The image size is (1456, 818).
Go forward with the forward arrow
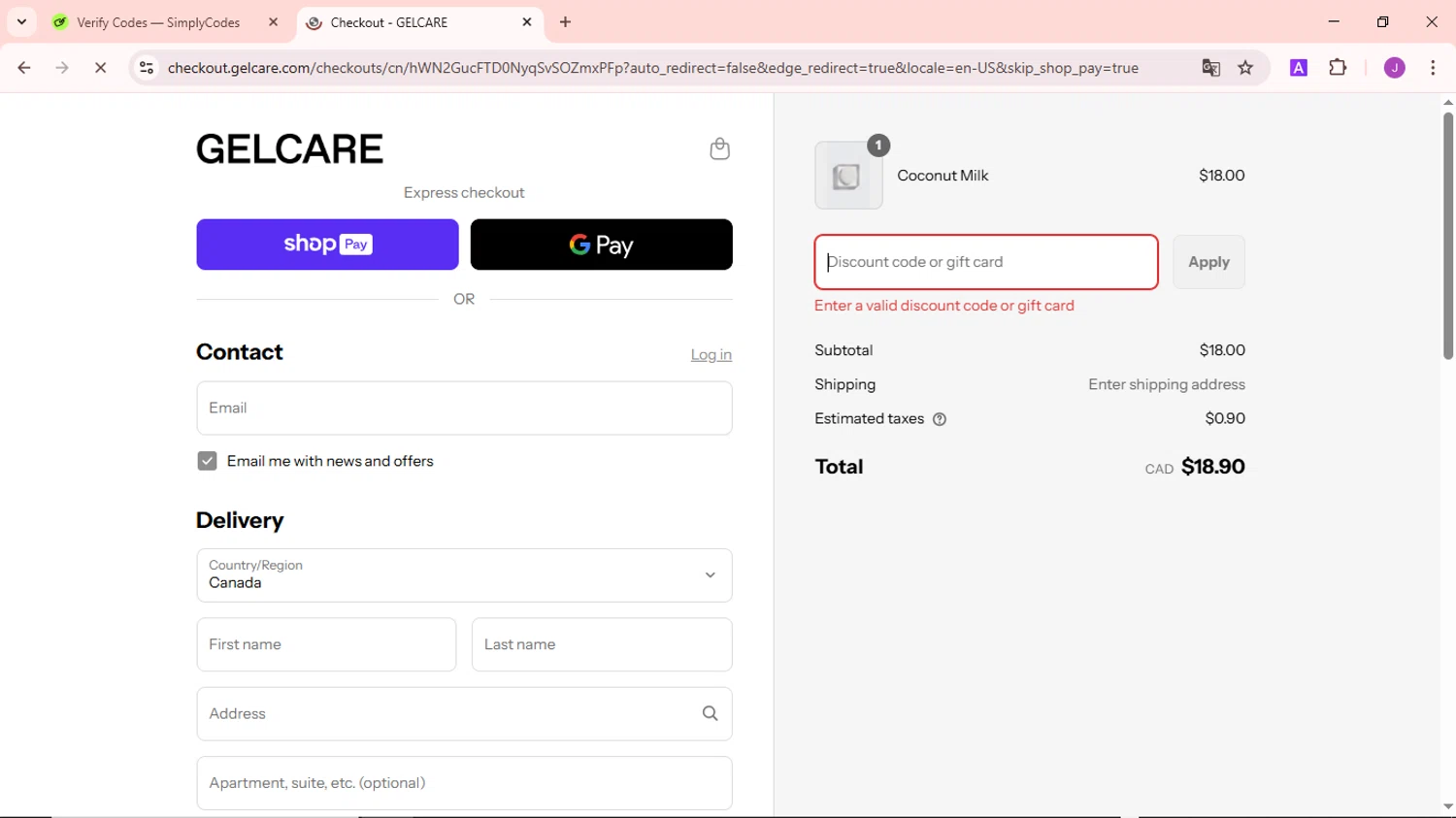click(x=62, y=68)
